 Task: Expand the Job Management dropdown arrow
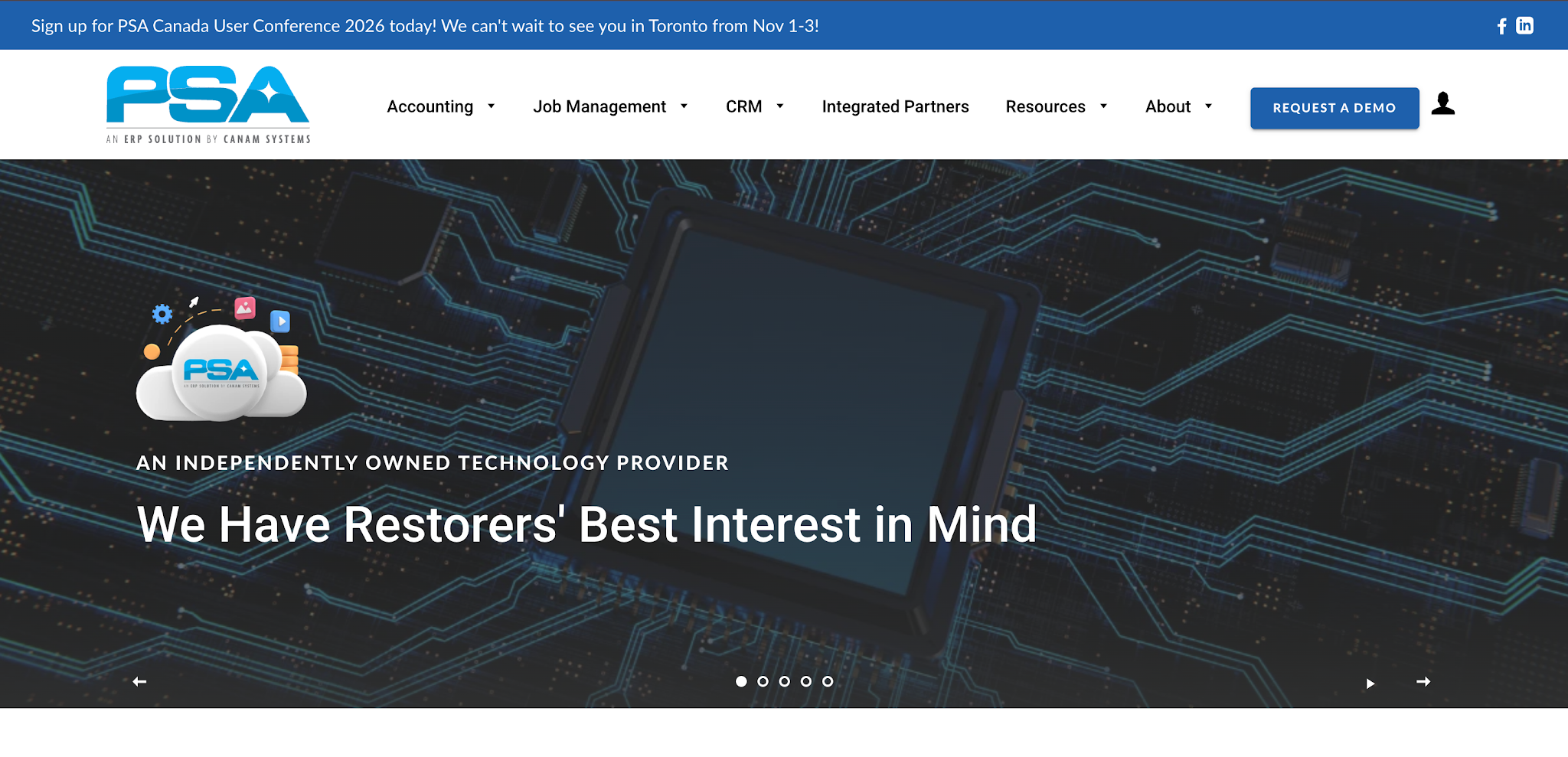[684, 106]
